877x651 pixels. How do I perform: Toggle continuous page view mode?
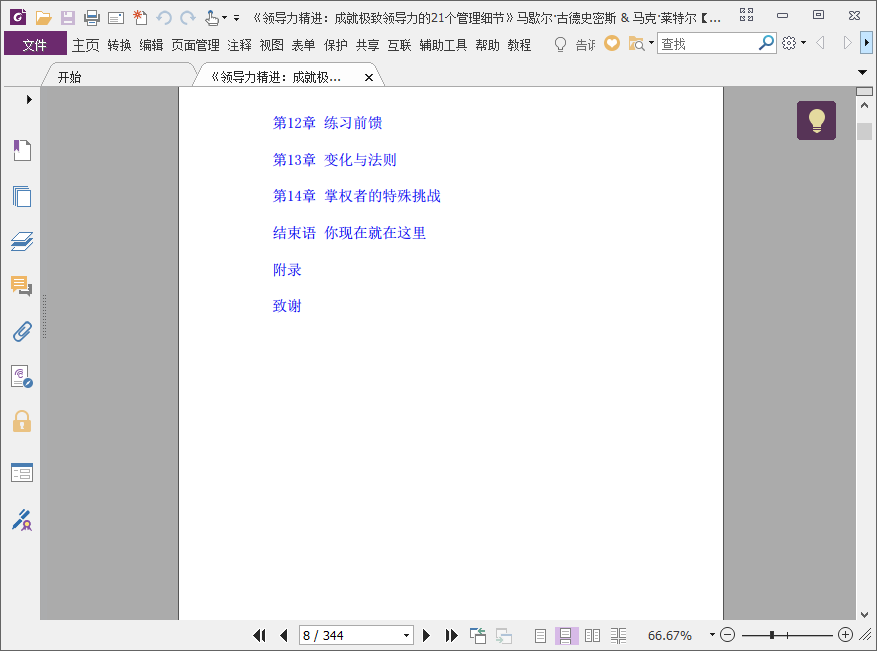[x=566, y=635]
